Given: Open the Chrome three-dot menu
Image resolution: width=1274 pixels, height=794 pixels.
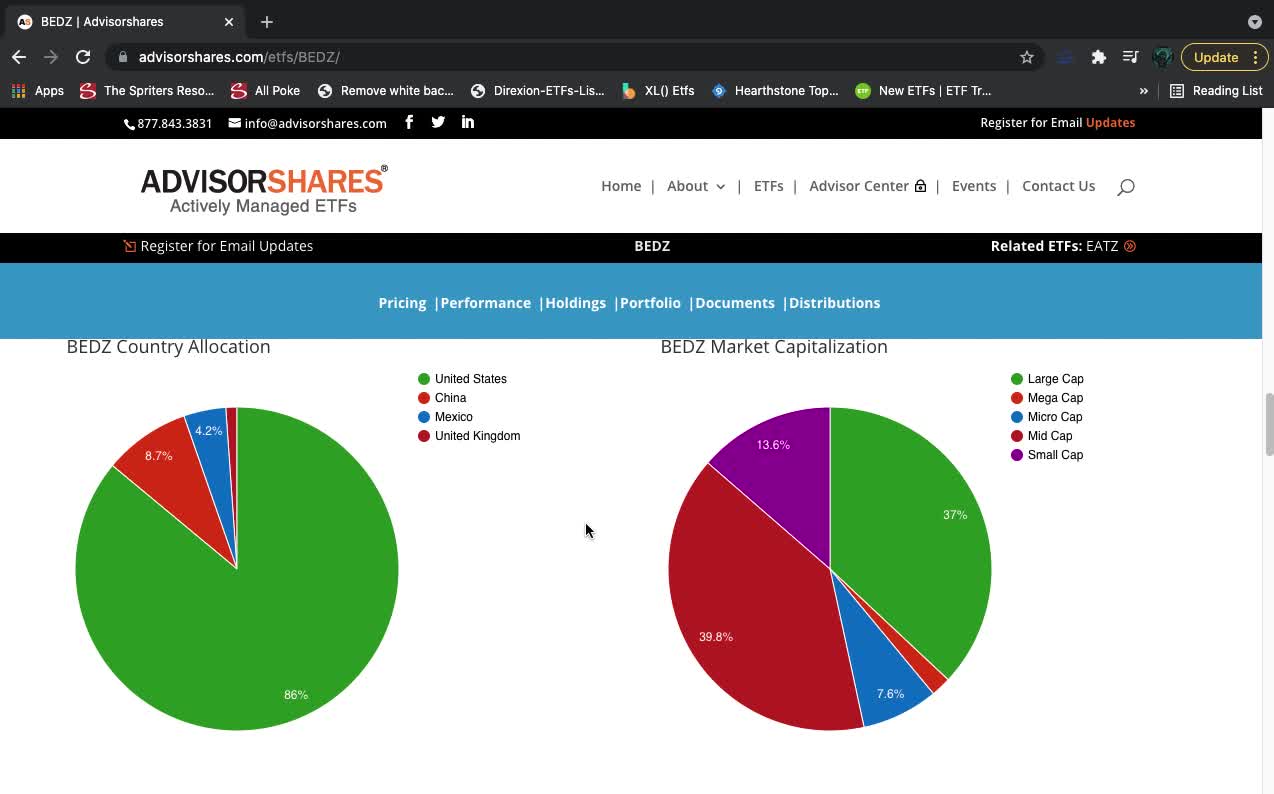Looking at the screenshot, I should click(1255, 57).
